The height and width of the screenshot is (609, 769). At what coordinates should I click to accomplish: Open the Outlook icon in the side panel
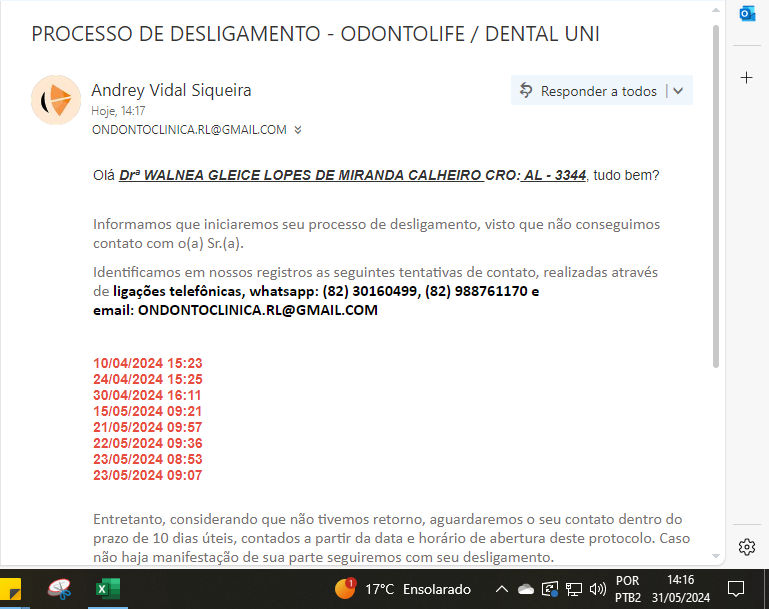[x=747, y=14]
